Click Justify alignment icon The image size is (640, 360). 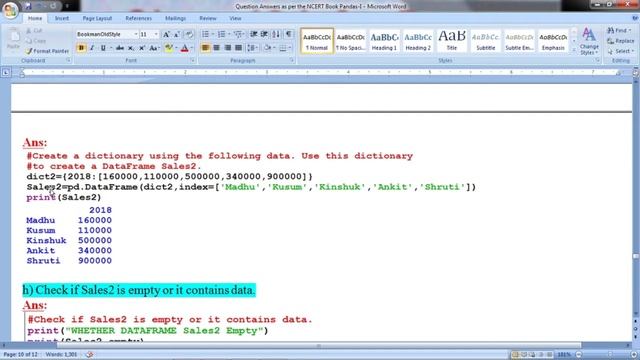click(238, 48)
